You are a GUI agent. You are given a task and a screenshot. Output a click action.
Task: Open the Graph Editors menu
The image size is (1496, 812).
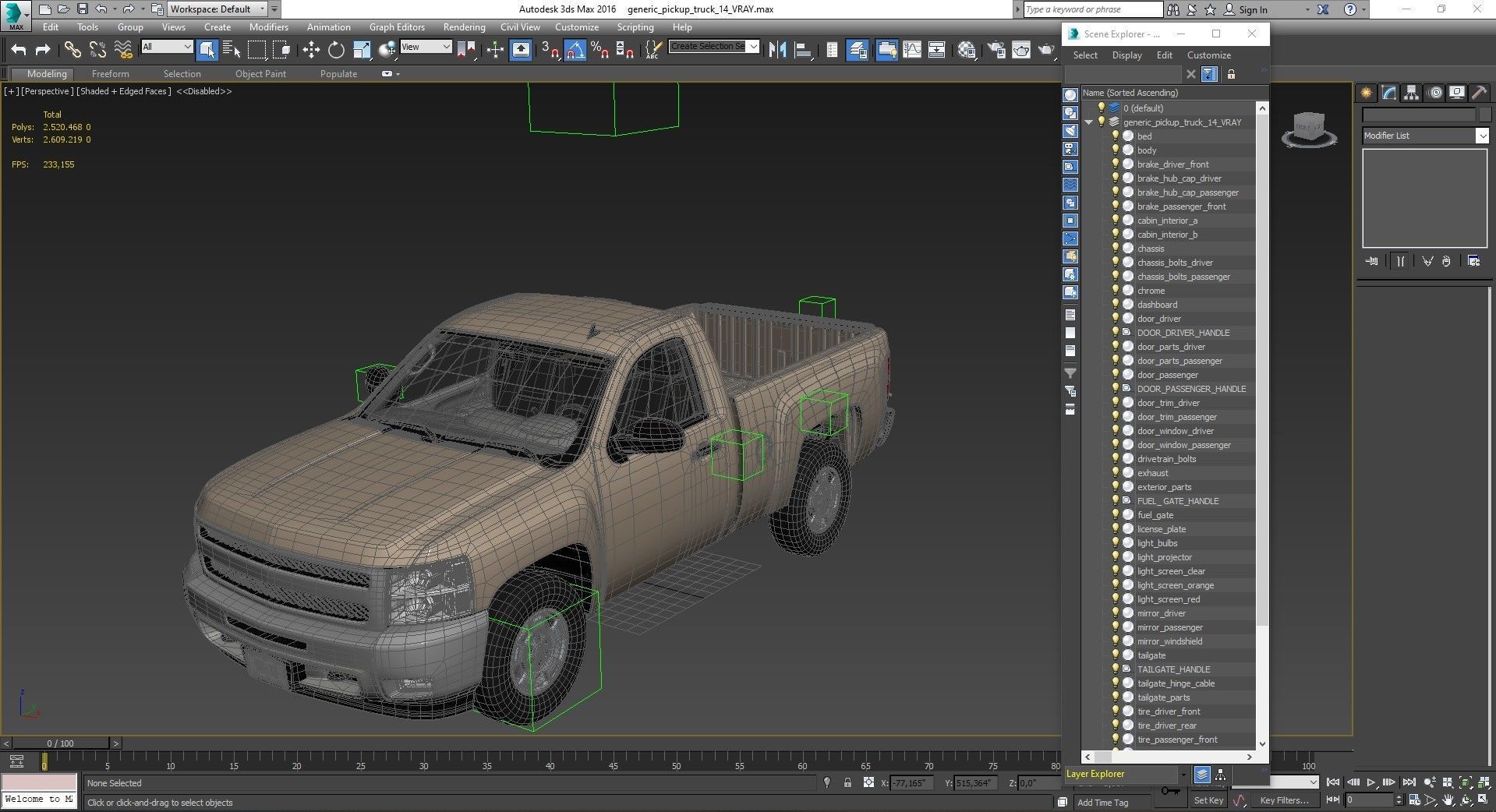(397, 27)
